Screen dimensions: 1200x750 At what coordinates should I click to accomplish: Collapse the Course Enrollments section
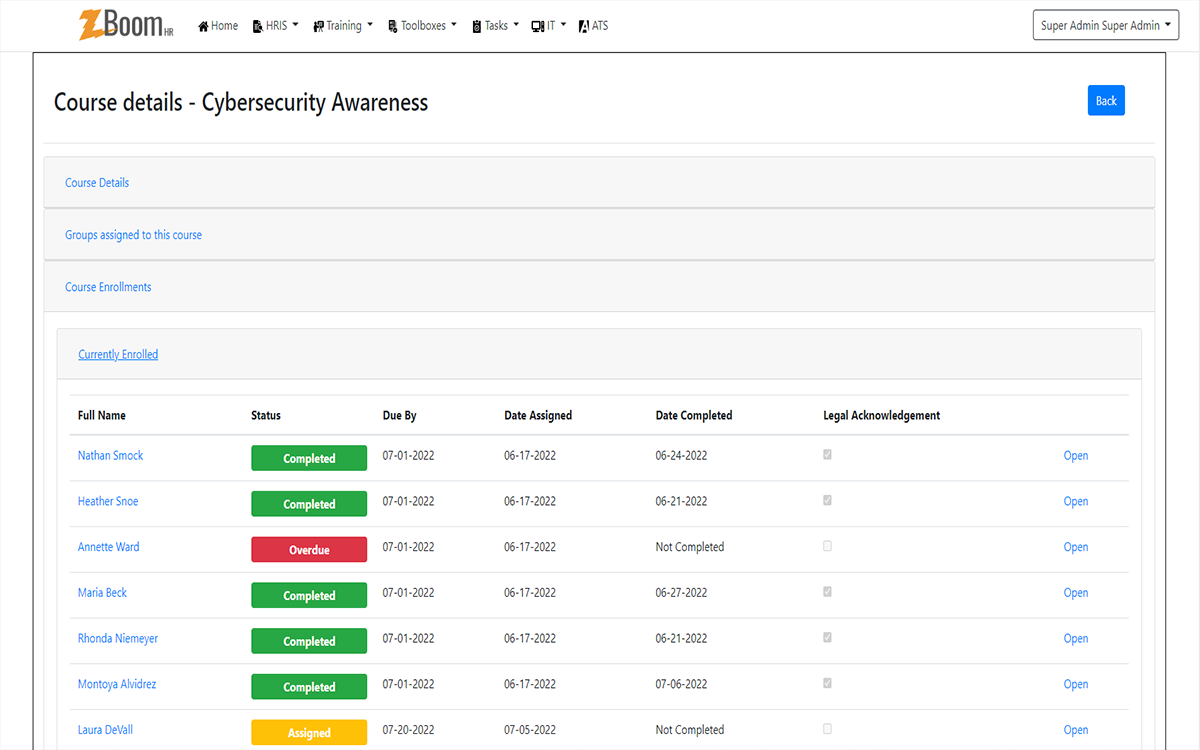click(x=108, y=287)
